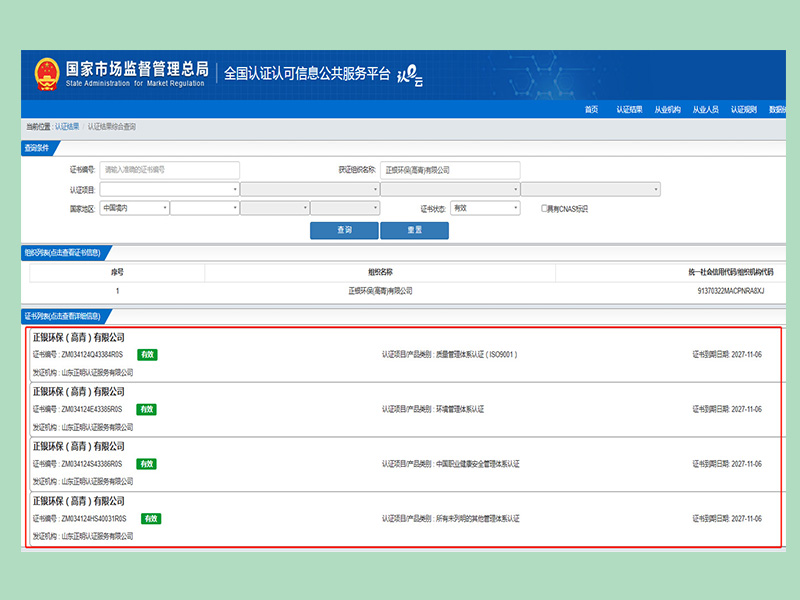Click 中国职业健康安全管理体系认证 category text
This screenshot has width=800, height=600.
(478, 464)
